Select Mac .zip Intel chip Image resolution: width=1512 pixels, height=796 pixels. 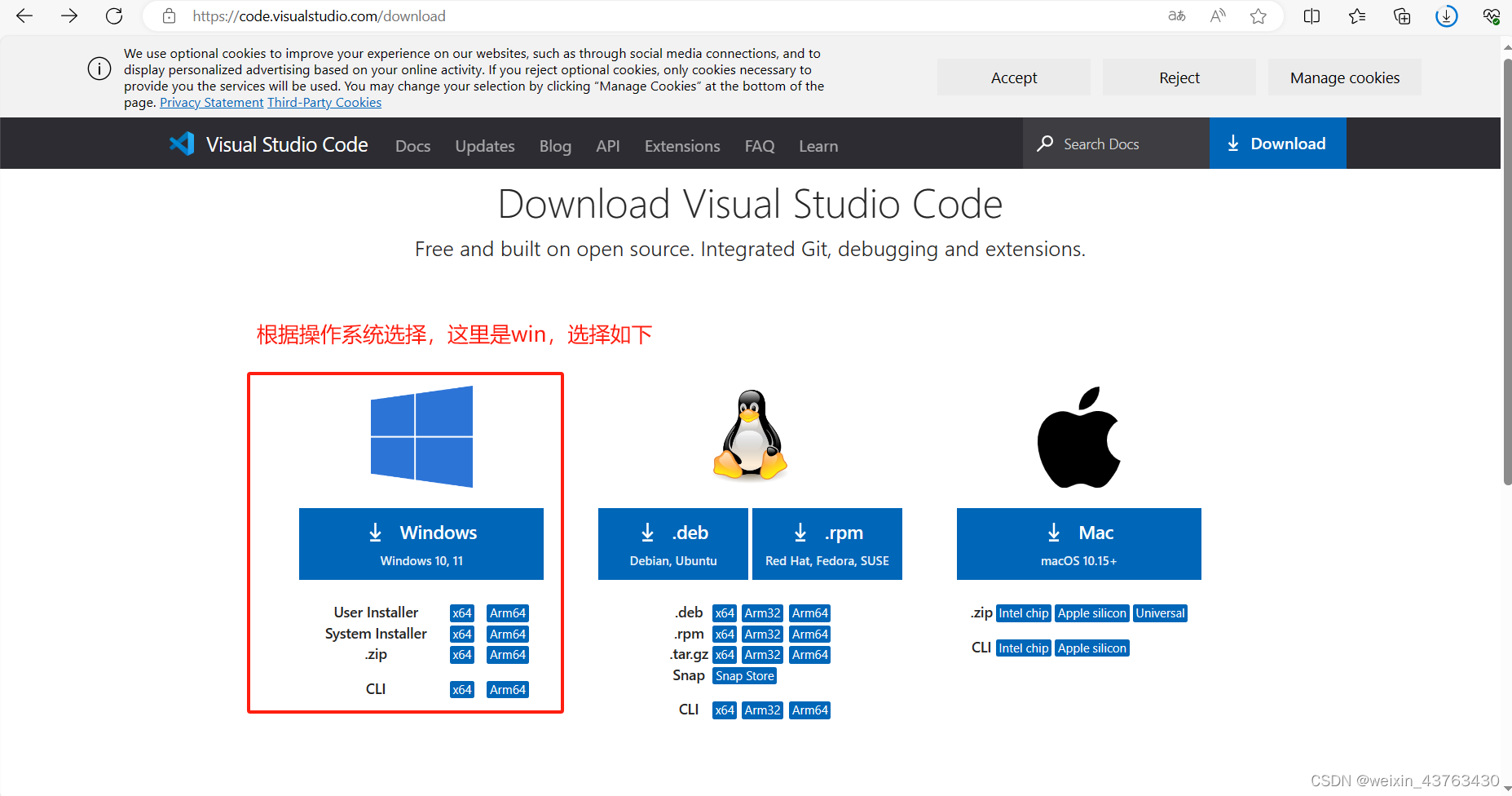coord(1024,613)
